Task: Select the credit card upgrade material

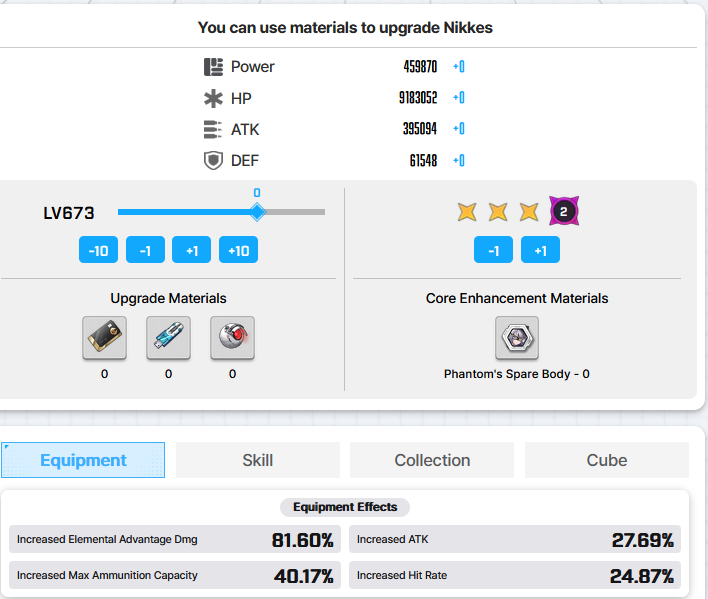Action: (104, 338)
